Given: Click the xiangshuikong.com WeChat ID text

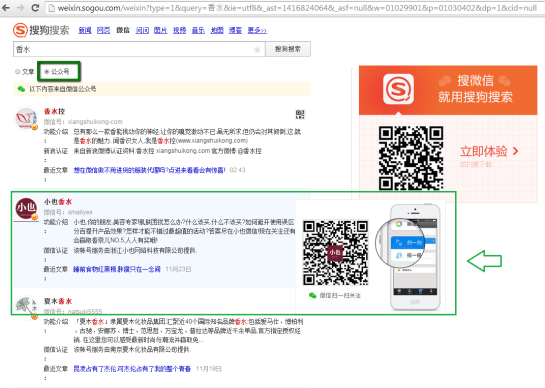Looking at the screenshot, I should point(95,122).
